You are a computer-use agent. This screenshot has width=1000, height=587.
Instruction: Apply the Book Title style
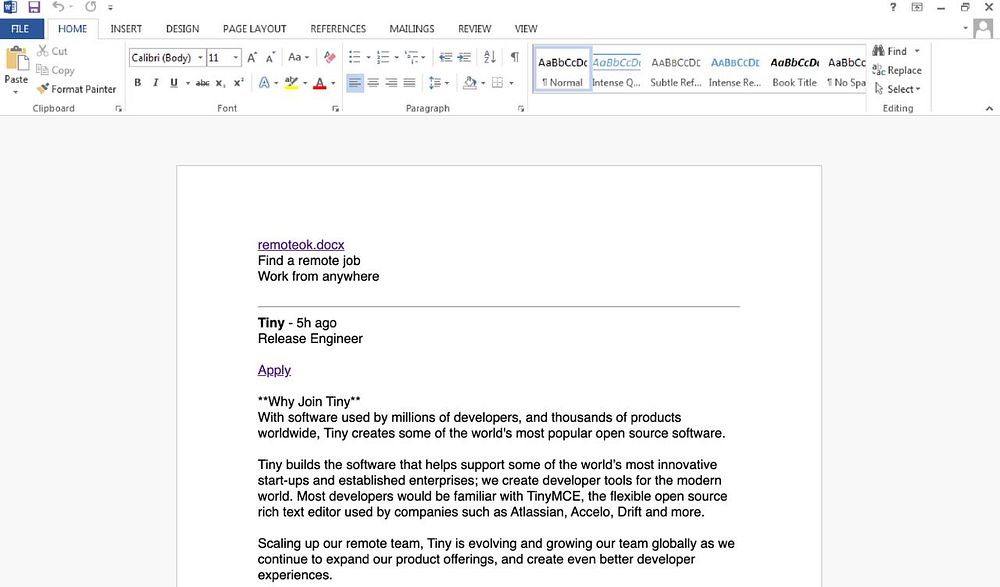pos(795,69)
